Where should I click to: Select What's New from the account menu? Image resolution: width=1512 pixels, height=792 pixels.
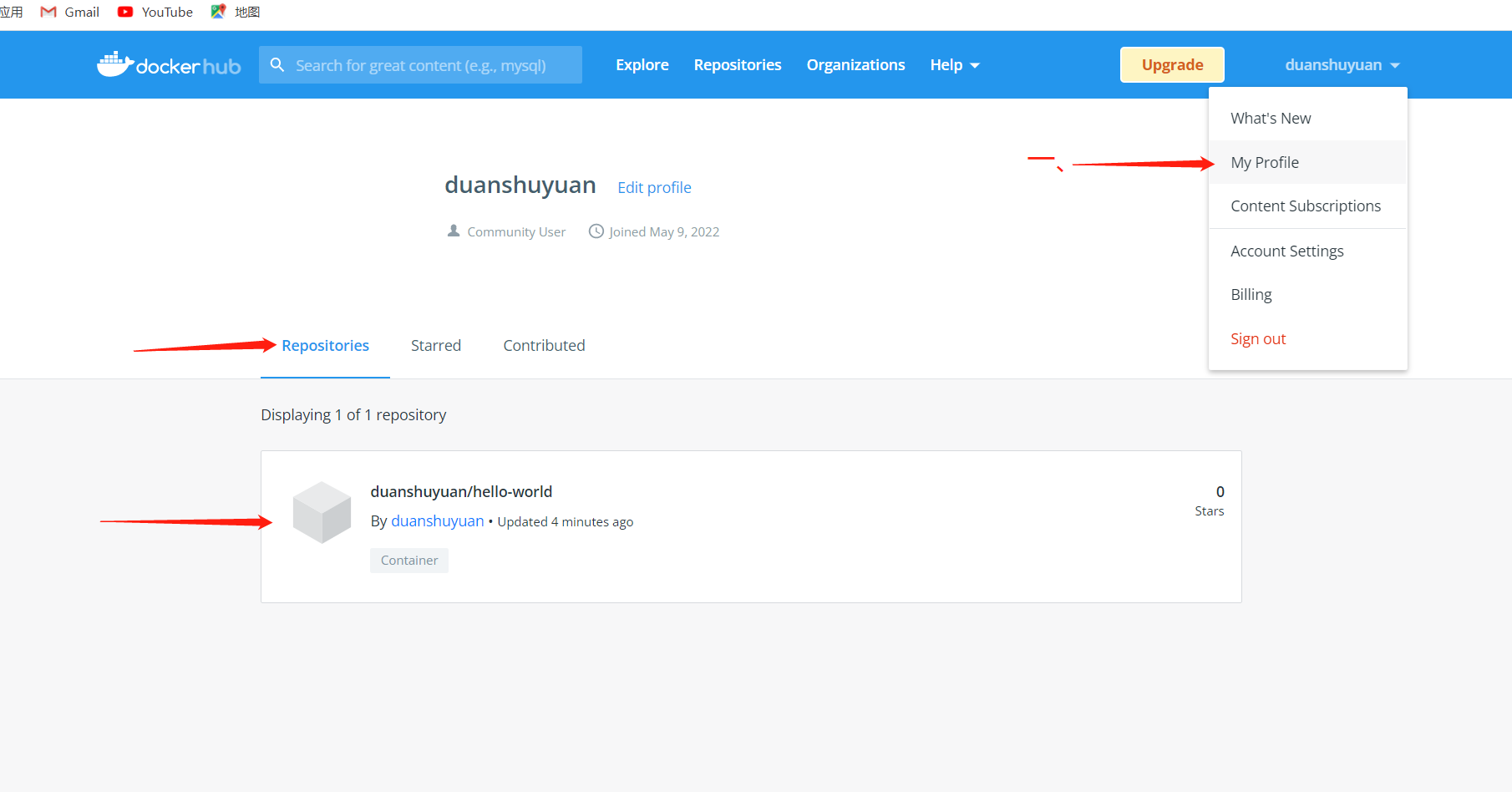1308,119
